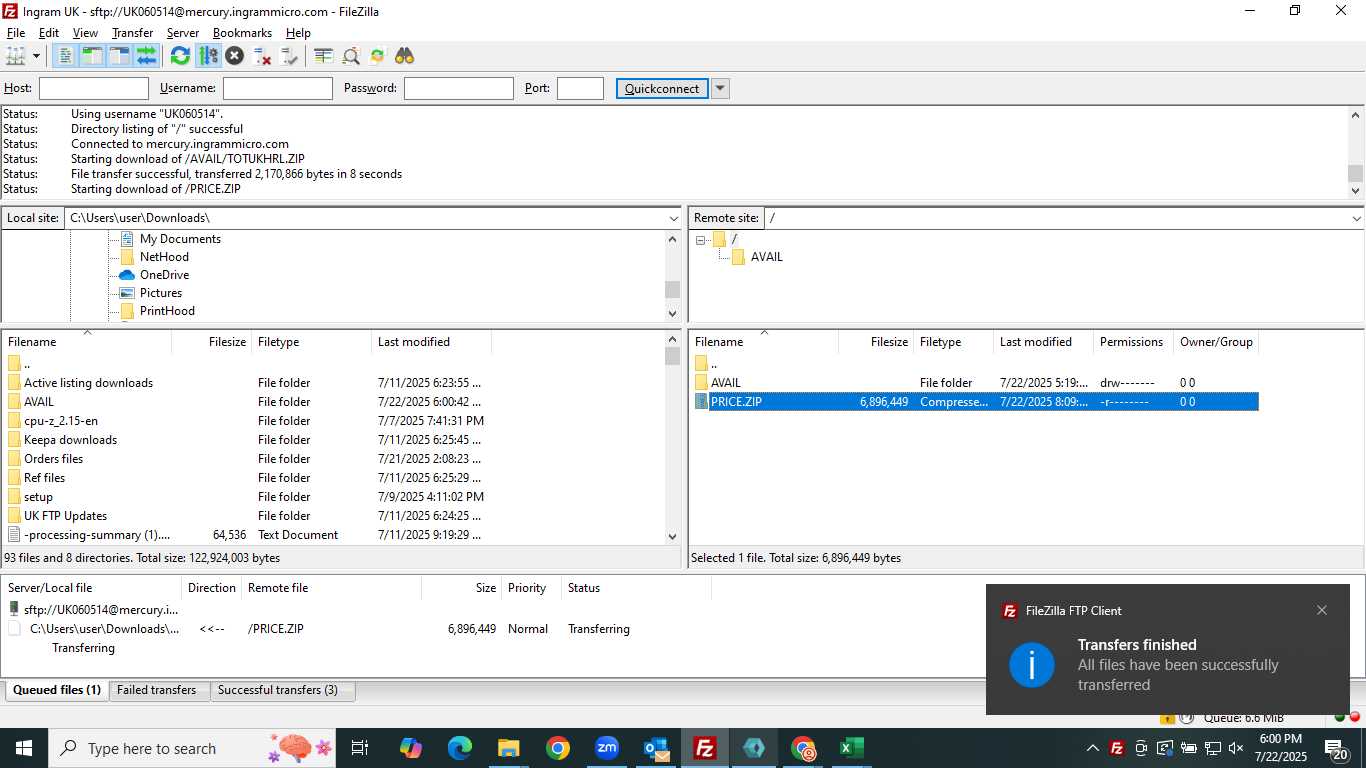Toggle transfer queue display
Image resolution: width=1366 pixels, height=768 pixels.
[x=147, y=56]
